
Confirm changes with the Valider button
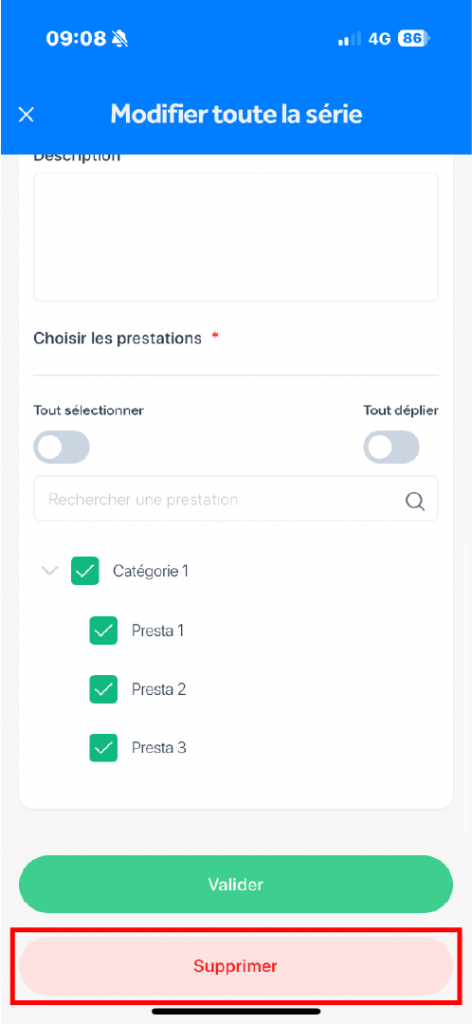pyautogui.click(x=236, y=884)
